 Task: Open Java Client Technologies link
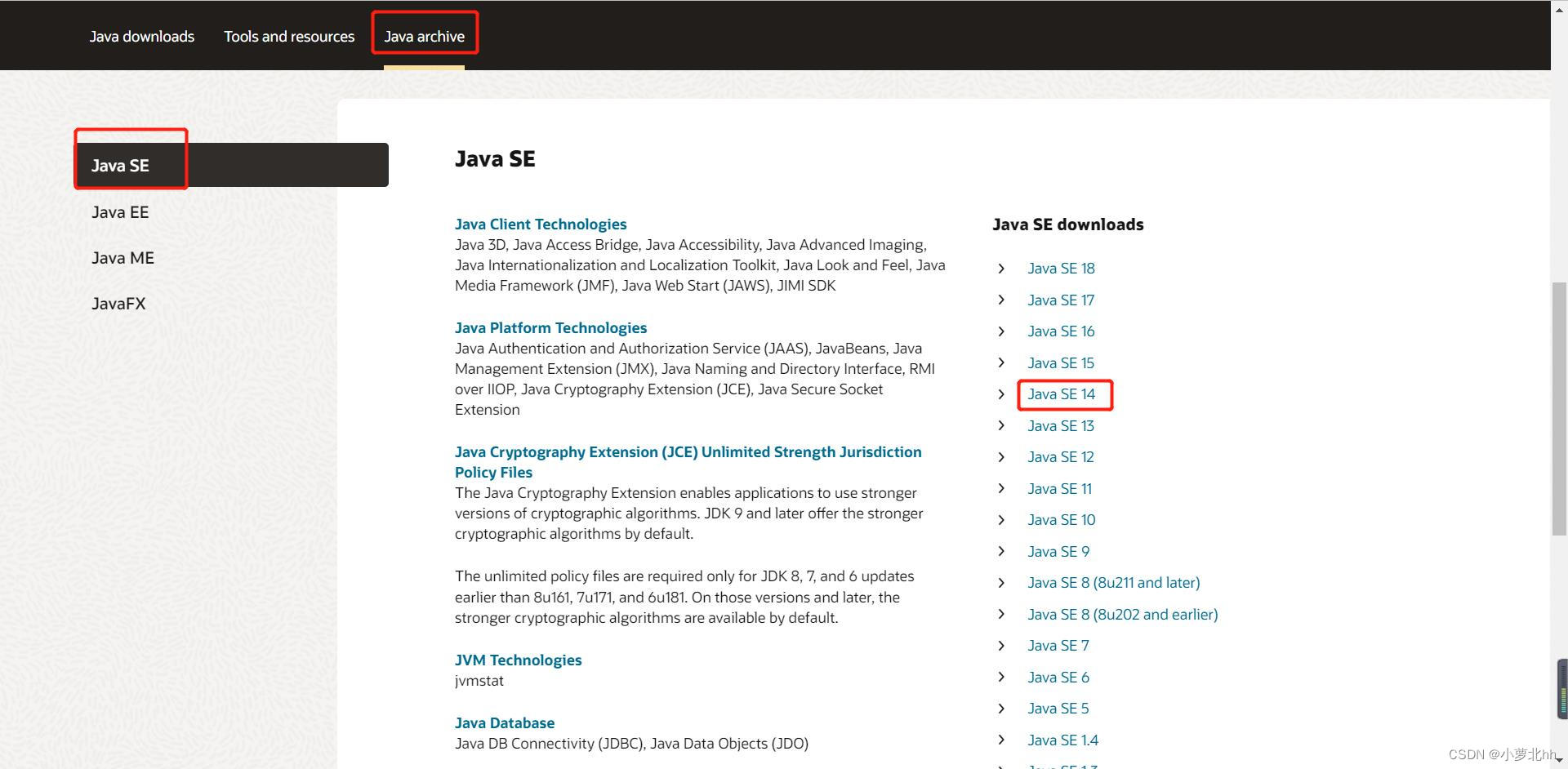(x=541, y=224)
